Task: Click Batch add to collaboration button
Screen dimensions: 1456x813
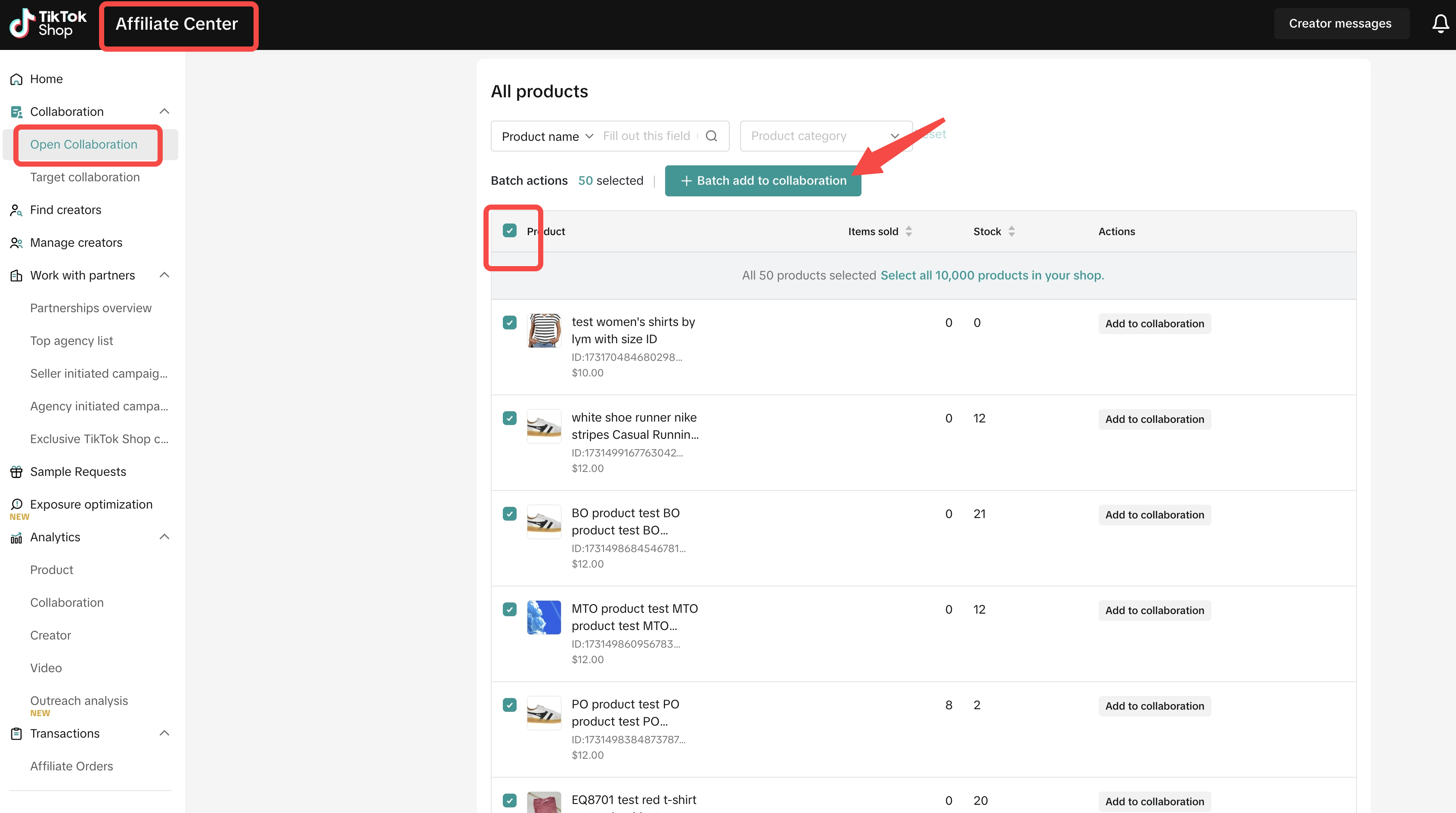Action: point(762,181)
